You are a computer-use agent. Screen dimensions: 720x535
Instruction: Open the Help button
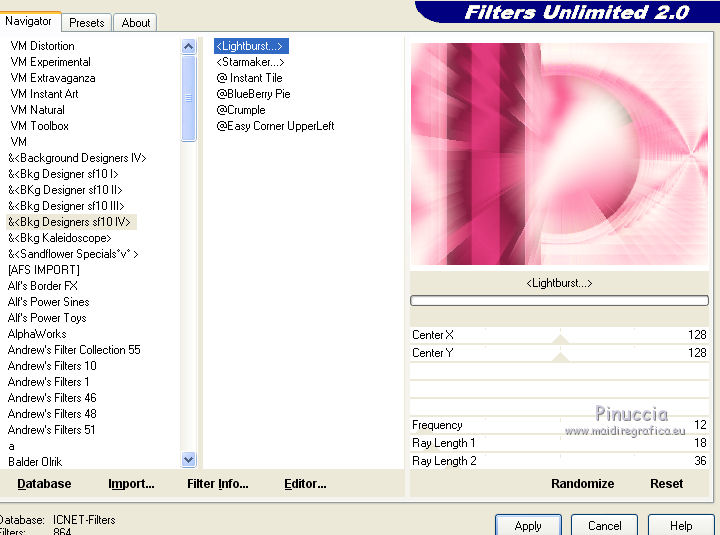tap(681, 525)
